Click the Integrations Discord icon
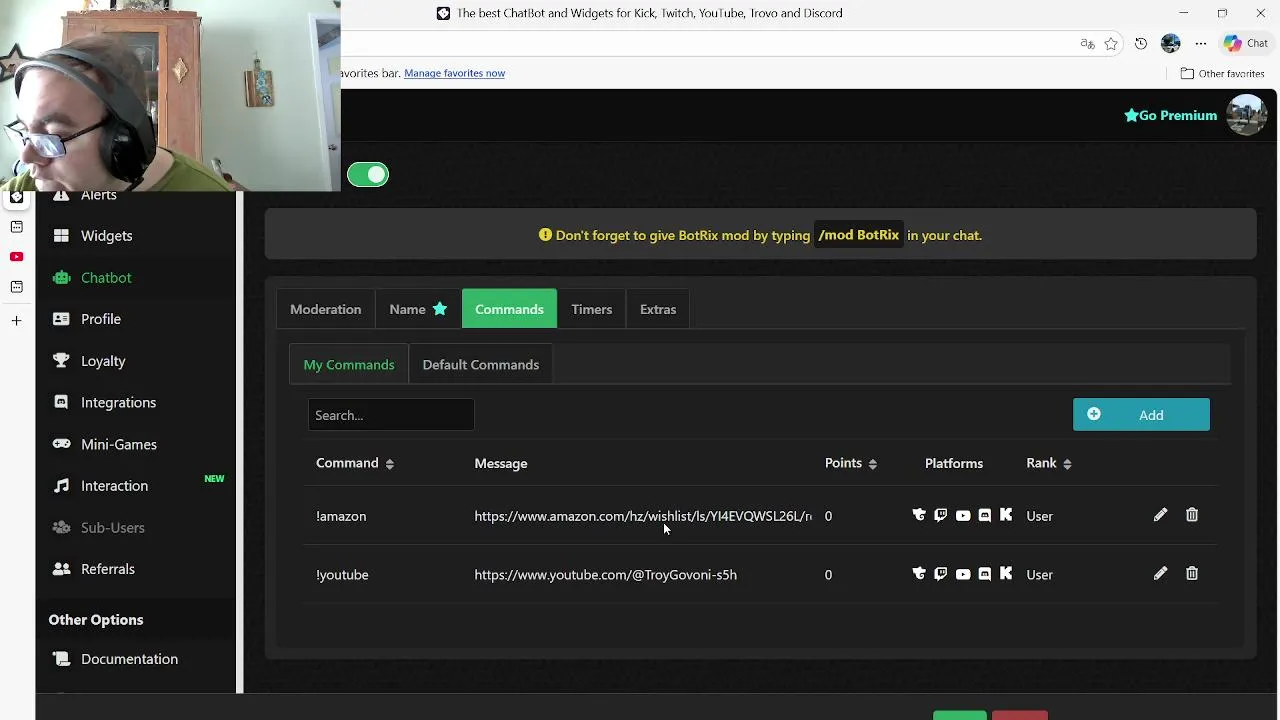Image resolution: width=1280 pixels, height=720 pixels. click(x=62, y=402)
